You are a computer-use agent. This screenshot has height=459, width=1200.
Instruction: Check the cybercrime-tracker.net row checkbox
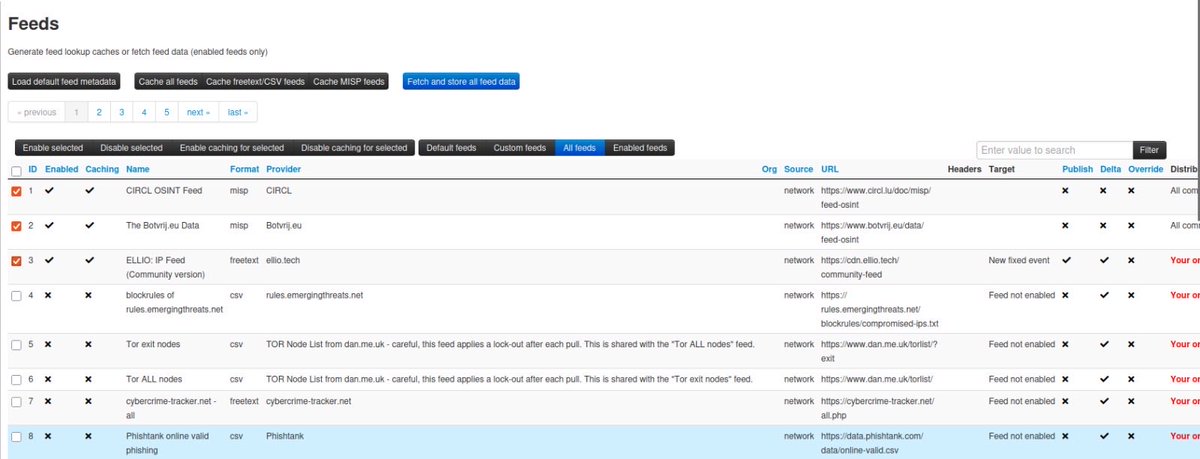point(16,401)
